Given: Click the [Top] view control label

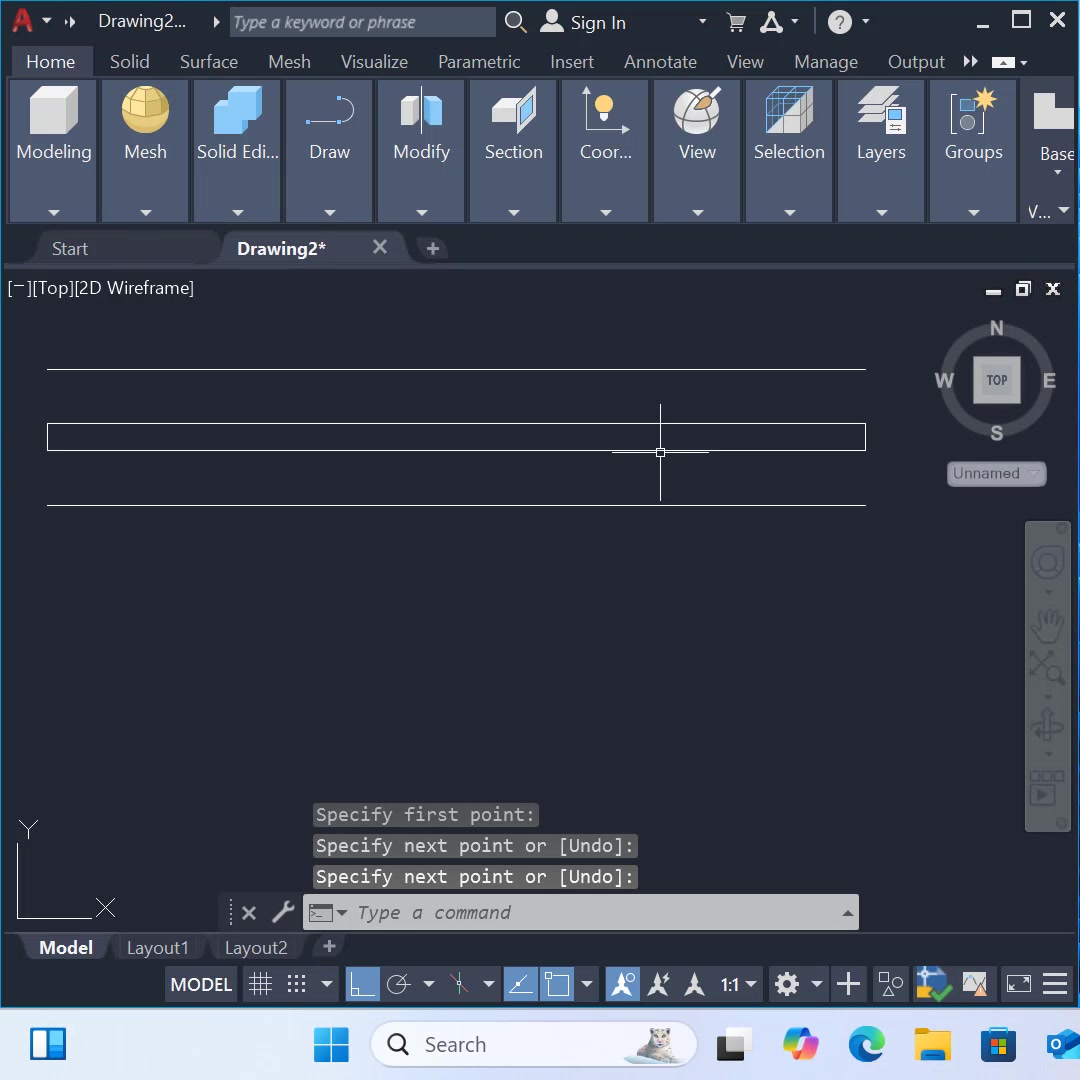Looking at the screenshot, I should [x=53, y=288].
